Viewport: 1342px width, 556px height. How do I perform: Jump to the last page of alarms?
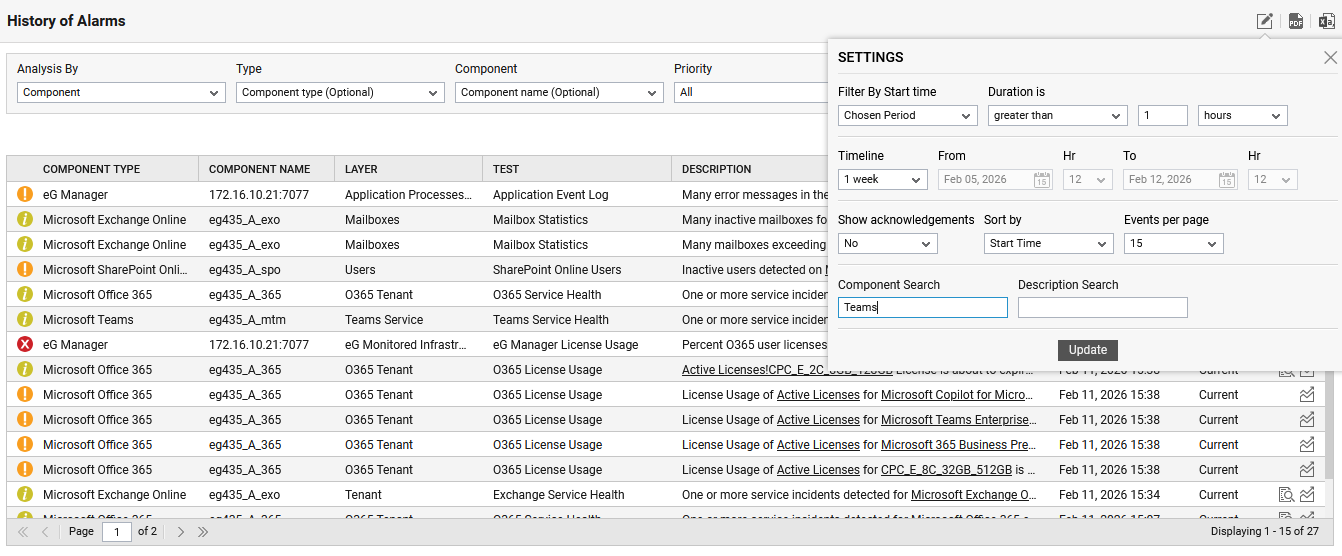(x=203, y=532)
